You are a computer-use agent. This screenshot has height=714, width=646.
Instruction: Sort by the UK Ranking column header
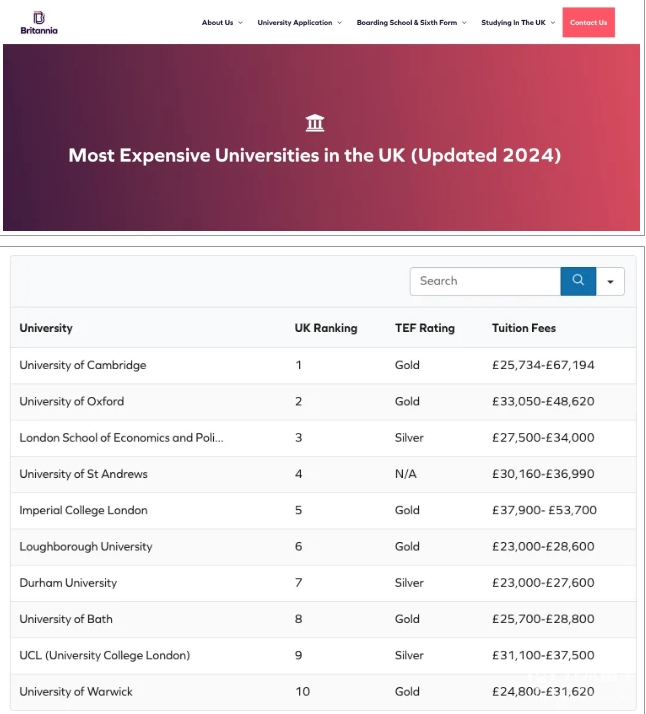(326, 328)
